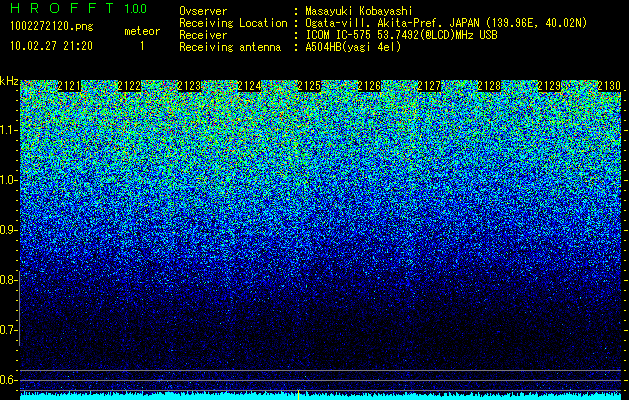The image size is (629, 400).
Task: Click the Ovserver field label
Action: [x=203, y=11]
